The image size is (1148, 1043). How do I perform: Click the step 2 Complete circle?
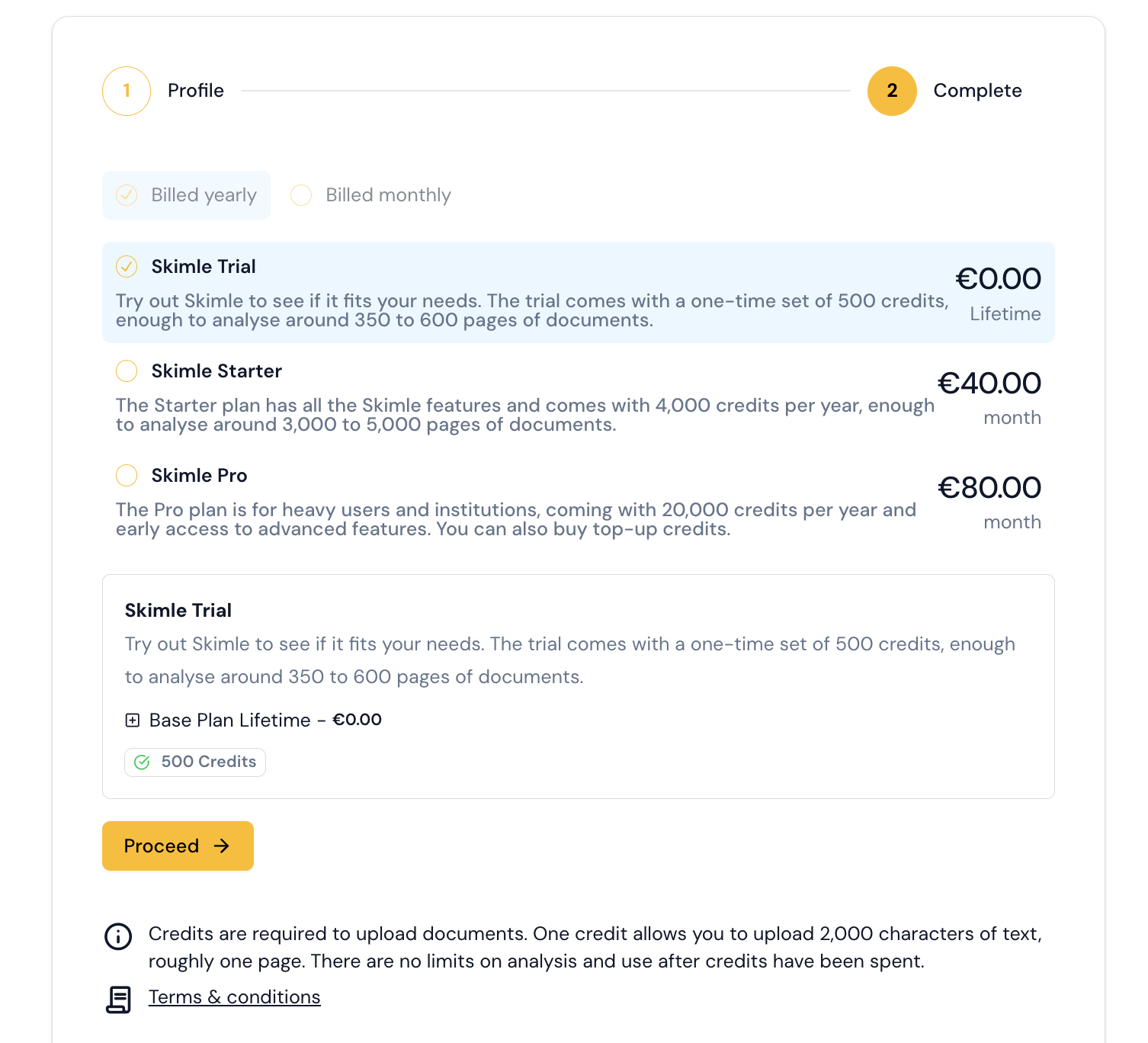pyautogui.click(x=892, y=91)
